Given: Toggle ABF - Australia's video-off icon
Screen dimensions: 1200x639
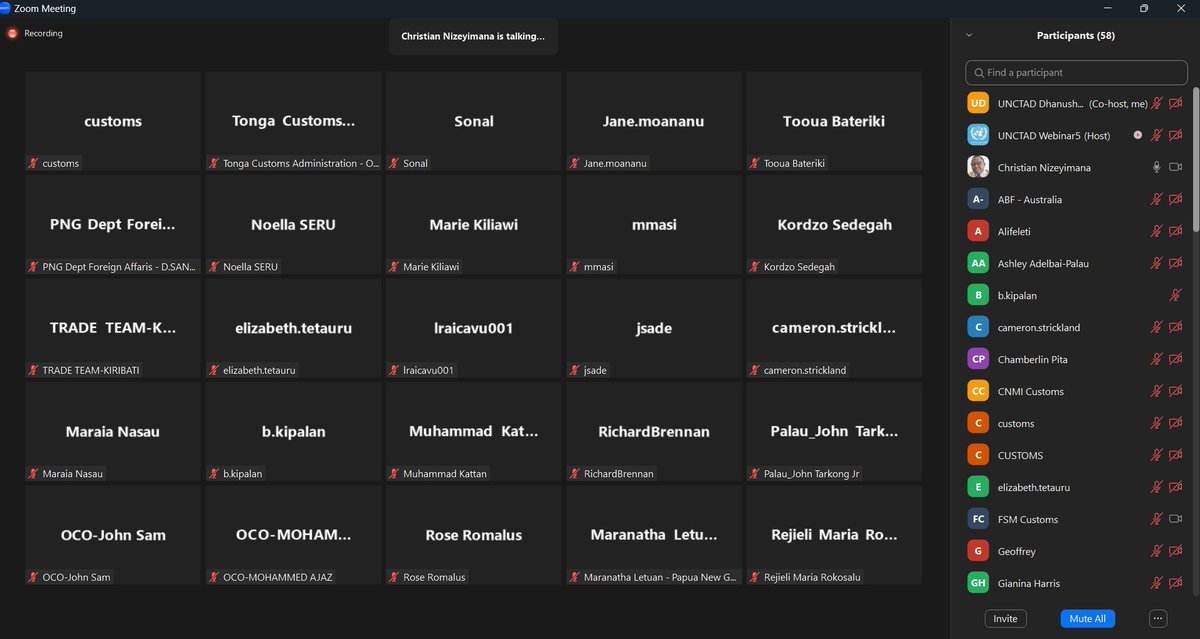Looking at the screenshot, I should [x=1176, y=199].
